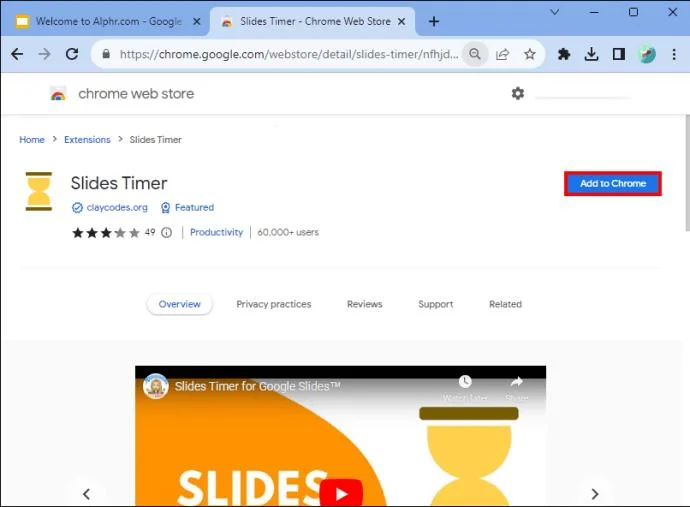Viewport: 690px width, 507px height.
Task: Reload the current page
Action: pyautogui.click(x=72, y=54)
